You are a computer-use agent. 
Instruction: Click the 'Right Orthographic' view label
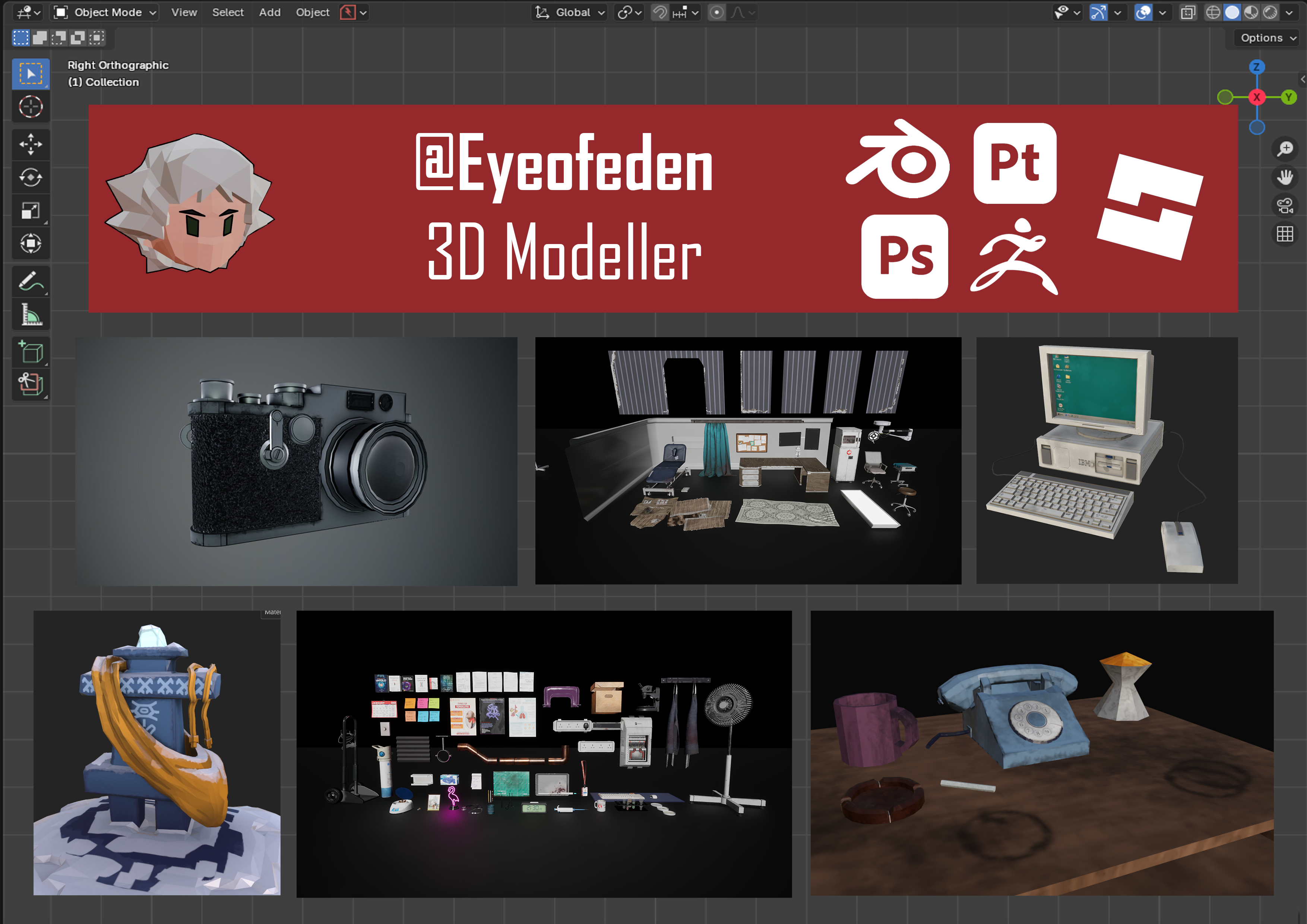118,65
